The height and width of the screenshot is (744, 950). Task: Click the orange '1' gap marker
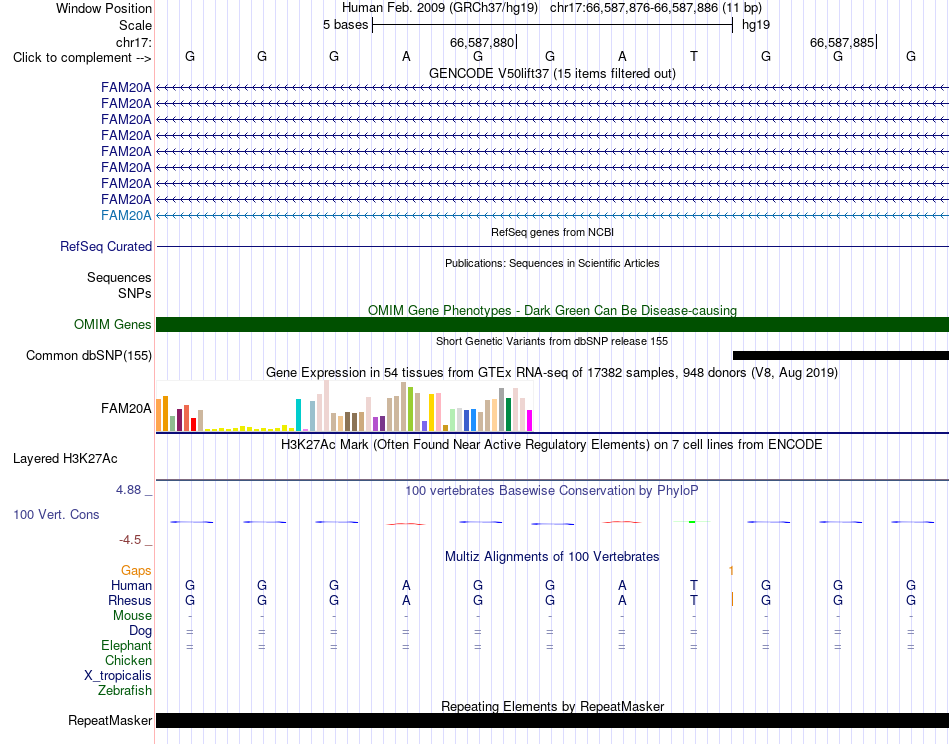731,571
